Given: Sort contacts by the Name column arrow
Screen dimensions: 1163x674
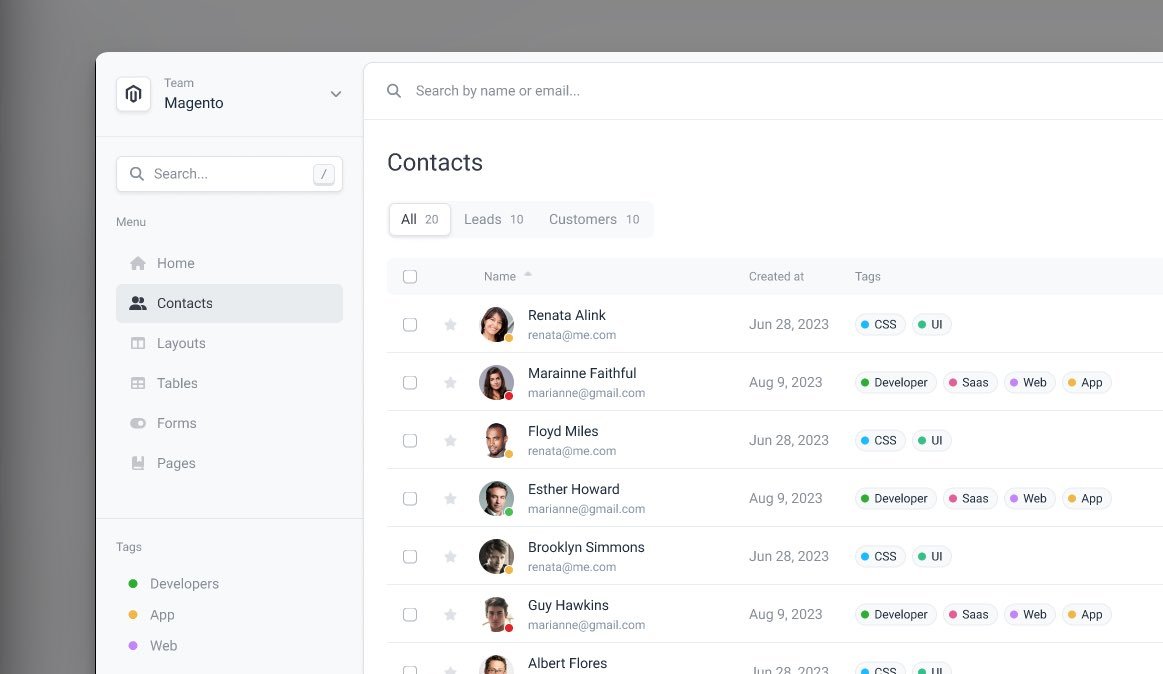Looking at the screenshot, I should click(528, 274).
